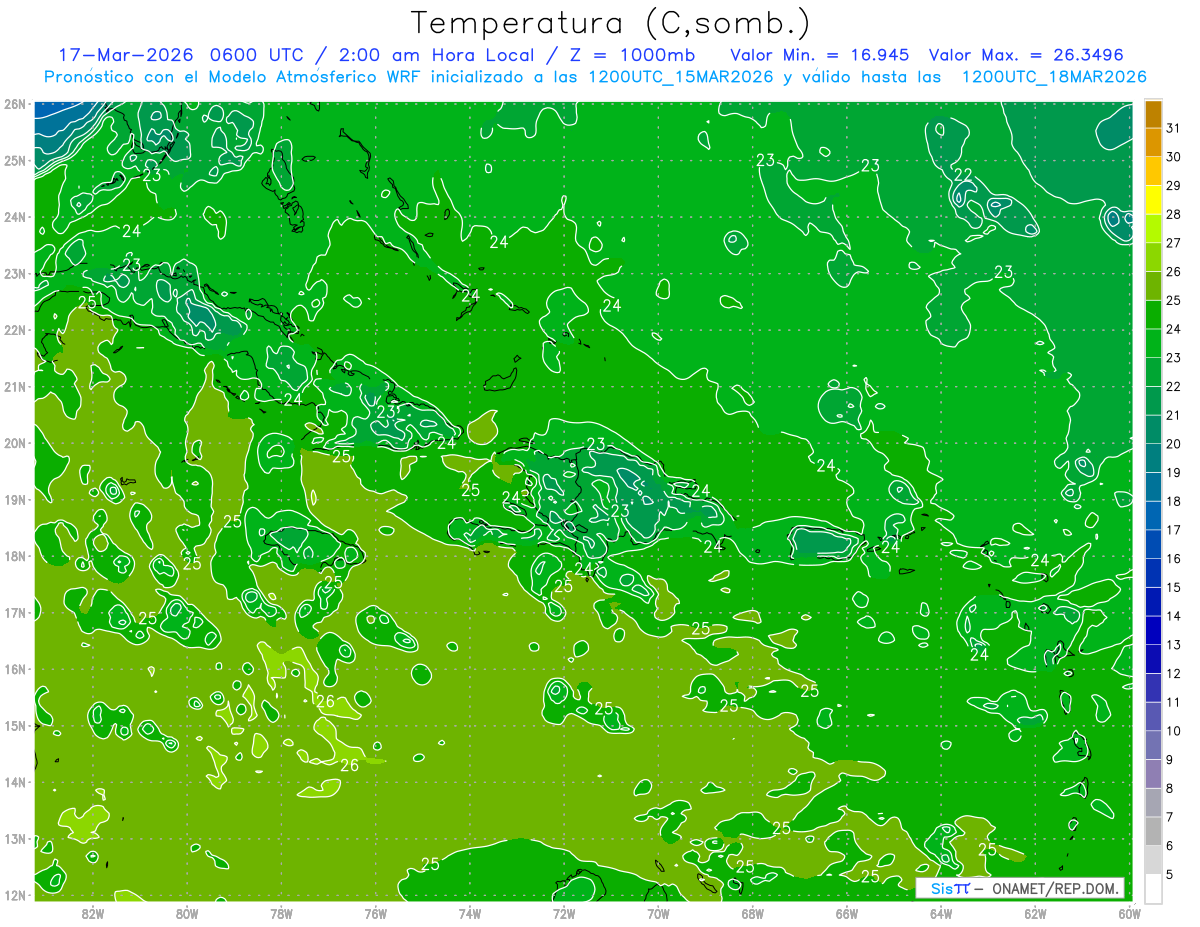
Task: Select legend color band between 28 and 29
Action: [1153, 200]
